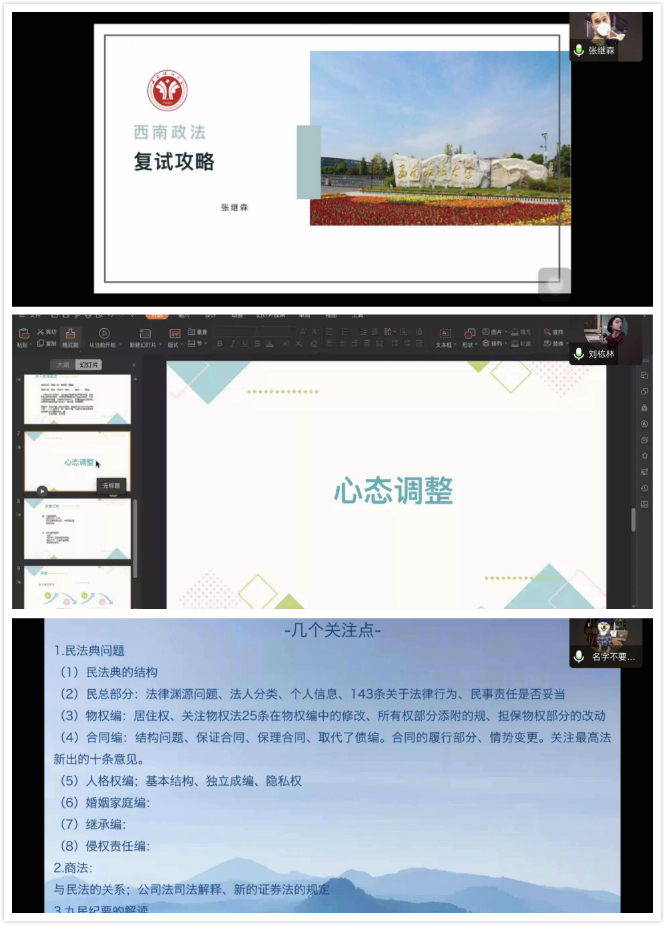Click the Format Painter (格式刷) tool
Viewport: 665px width, 925px height.
[70, 336]
